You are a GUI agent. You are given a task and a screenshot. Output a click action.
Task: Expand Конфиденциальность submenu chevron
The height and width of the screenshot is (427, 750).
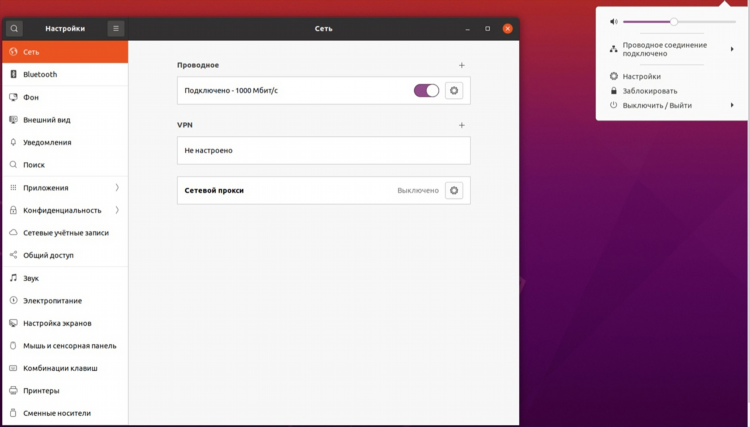(x=117, y=210)
